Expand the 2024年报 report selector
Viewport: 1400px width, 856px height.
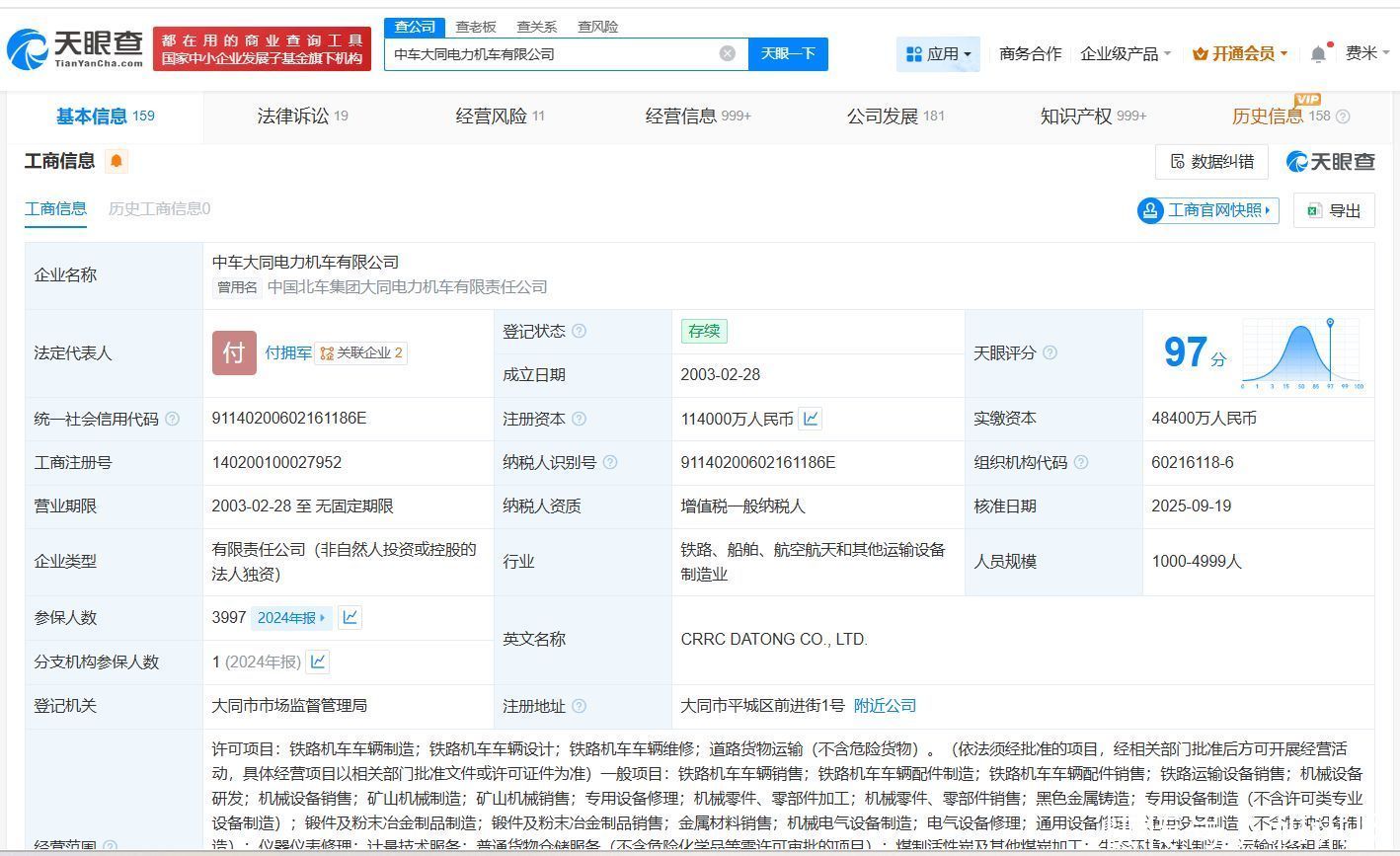(x=291, y=617)
